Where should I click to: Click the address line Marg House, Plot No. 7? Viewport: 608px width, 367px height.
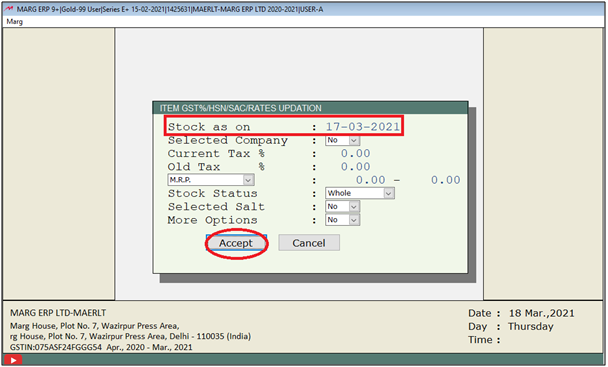click(x=95, y=326)
